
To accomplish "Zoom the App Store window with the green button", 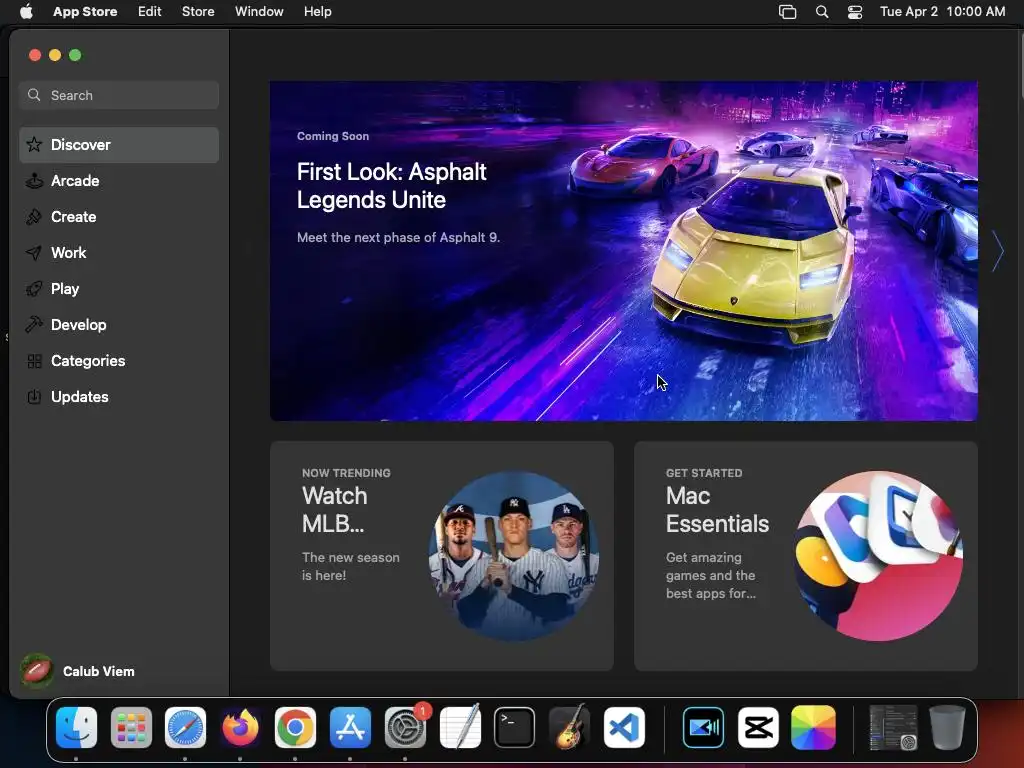I will (75, 56).
